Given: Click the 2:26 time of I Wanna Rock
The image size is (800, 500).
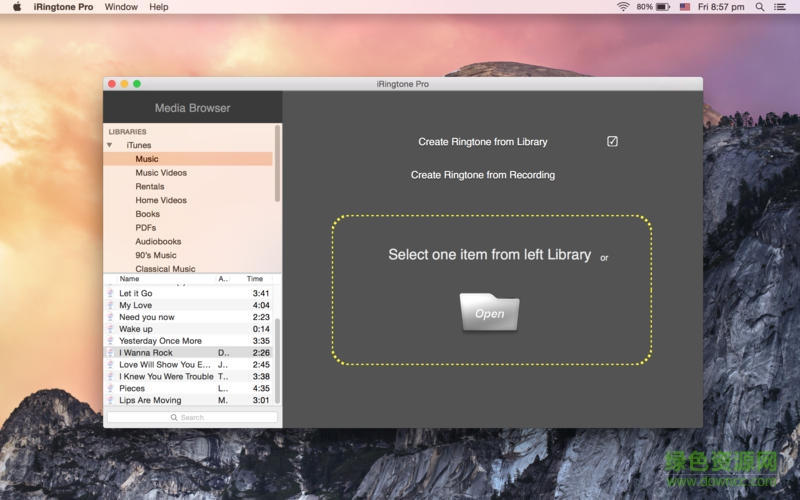Looking at the screenshot, I should tap(261, 353).
